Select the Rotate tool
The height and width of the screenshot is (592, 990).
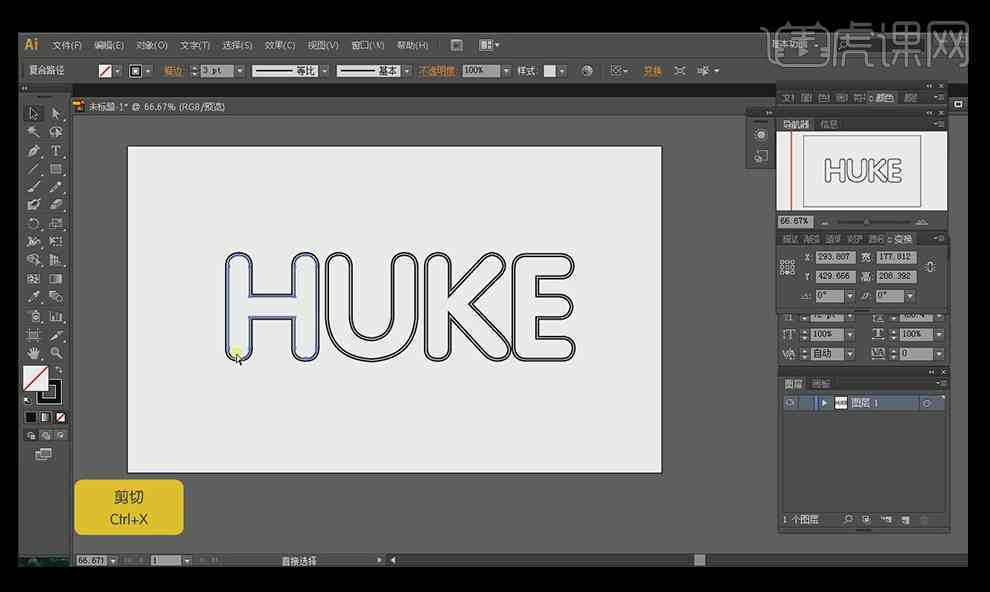pos(33,223)
